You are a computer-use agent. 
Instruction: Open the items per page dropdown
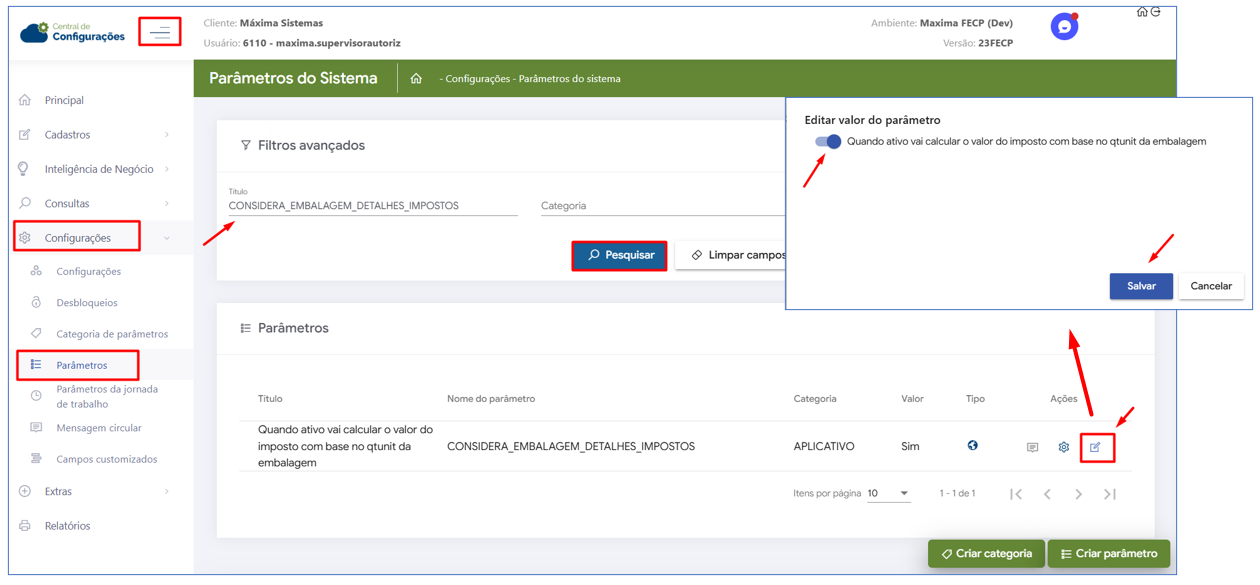coord(889,493)
